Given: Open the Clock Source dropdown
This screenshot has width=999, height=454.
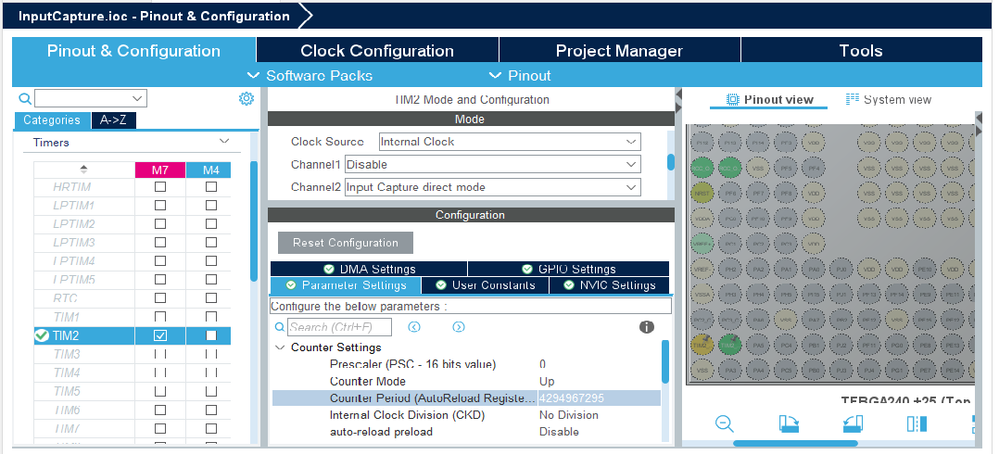Looking at the screenshot, I should pyautogui.click(x=510, y=141).
